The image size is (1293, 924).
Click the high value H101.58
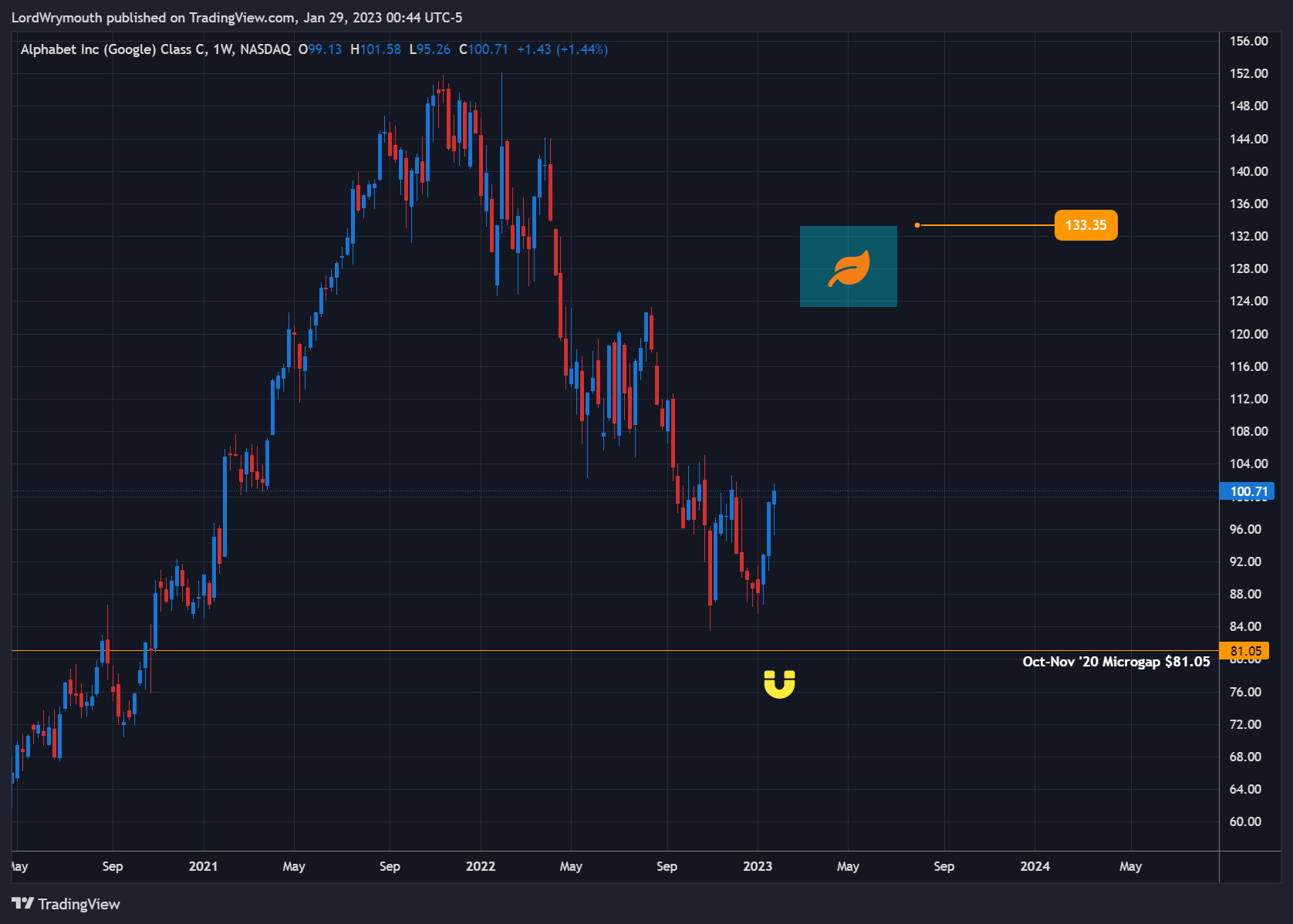tap(376, 49)
